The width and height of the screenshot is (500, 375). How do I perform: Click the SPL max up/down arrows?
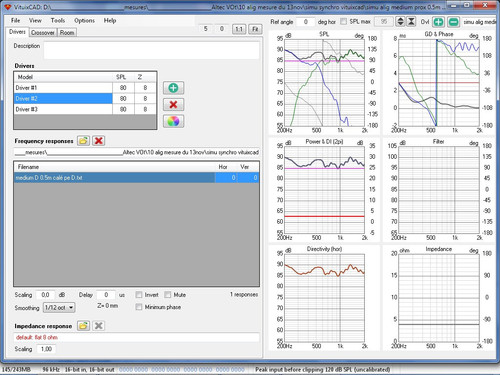coord(400,22)
